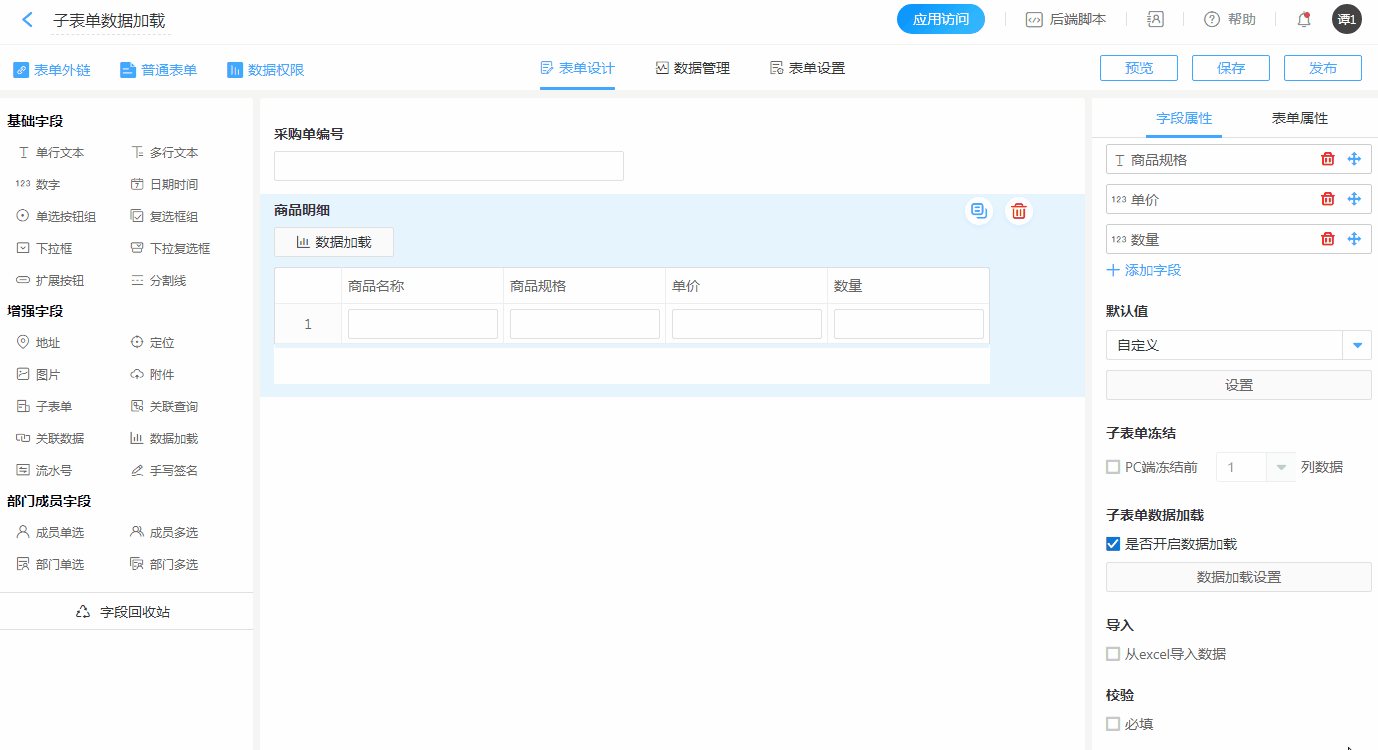Open the 数据管理 tab
Image resolution: width=1378 pixels, height=750 pixels.
click(x=692, y=68)
